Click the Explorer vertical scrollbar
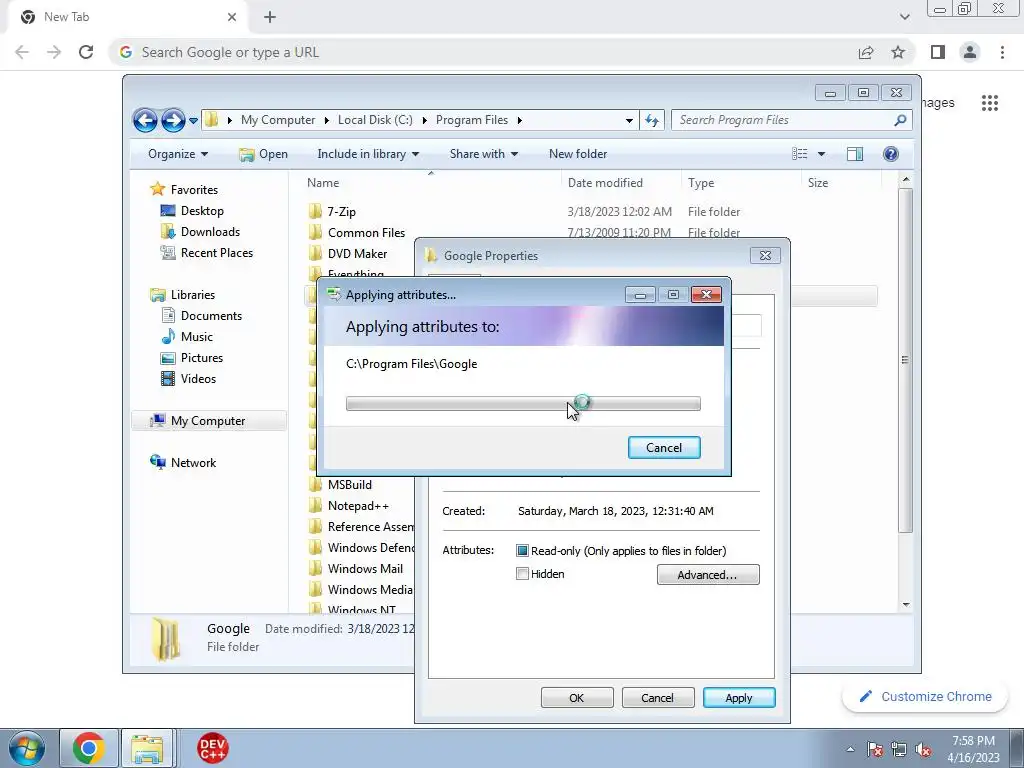This screenshot has height=768, width=1024. (905, 359)
